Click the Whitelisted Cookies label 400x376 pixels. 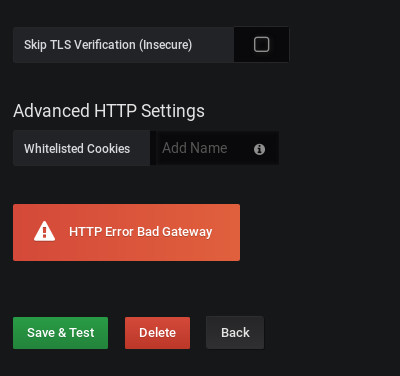[77, 148]
